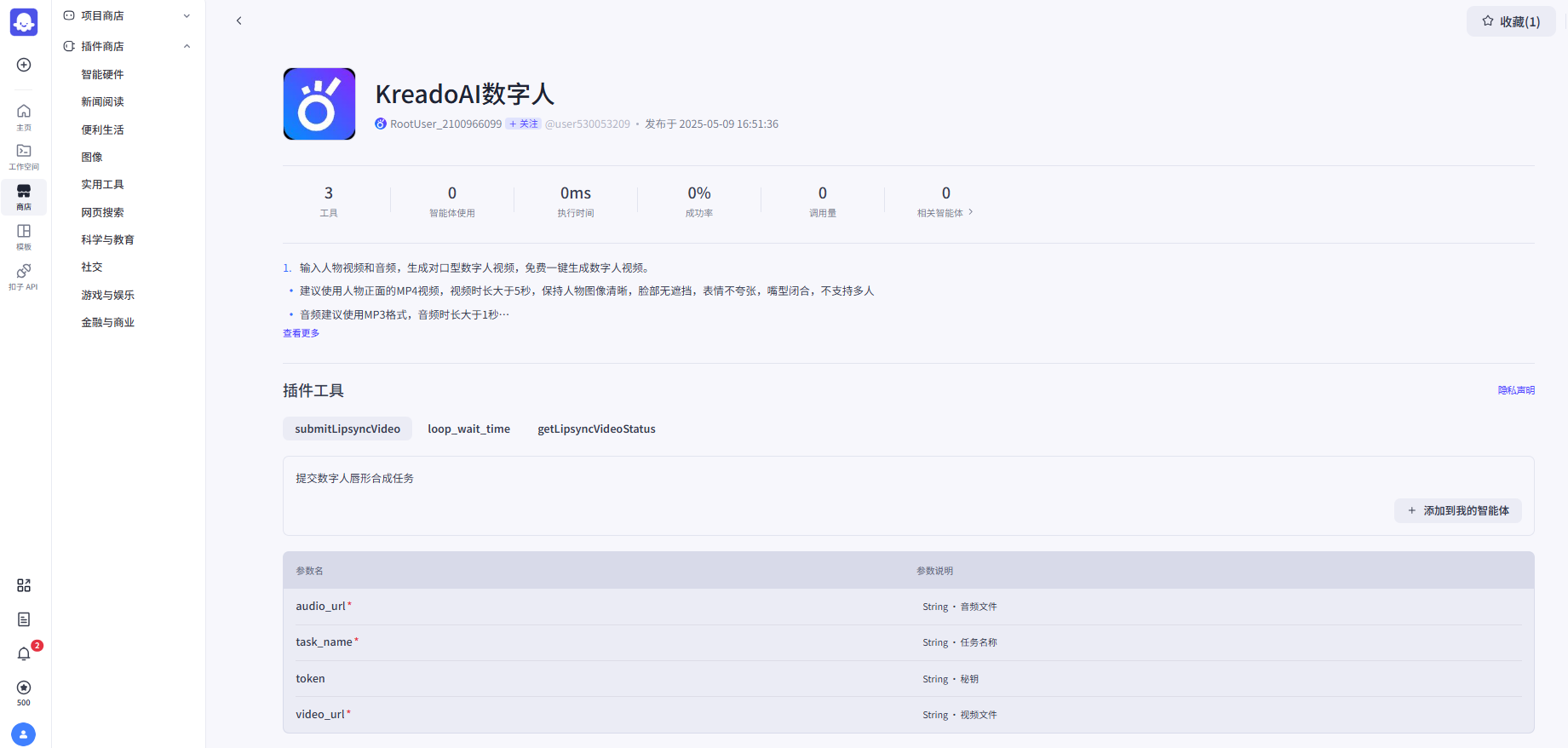Toggle favorite with the 收藏 star button
The image size is (1568, 748).
click(1510, 21)
